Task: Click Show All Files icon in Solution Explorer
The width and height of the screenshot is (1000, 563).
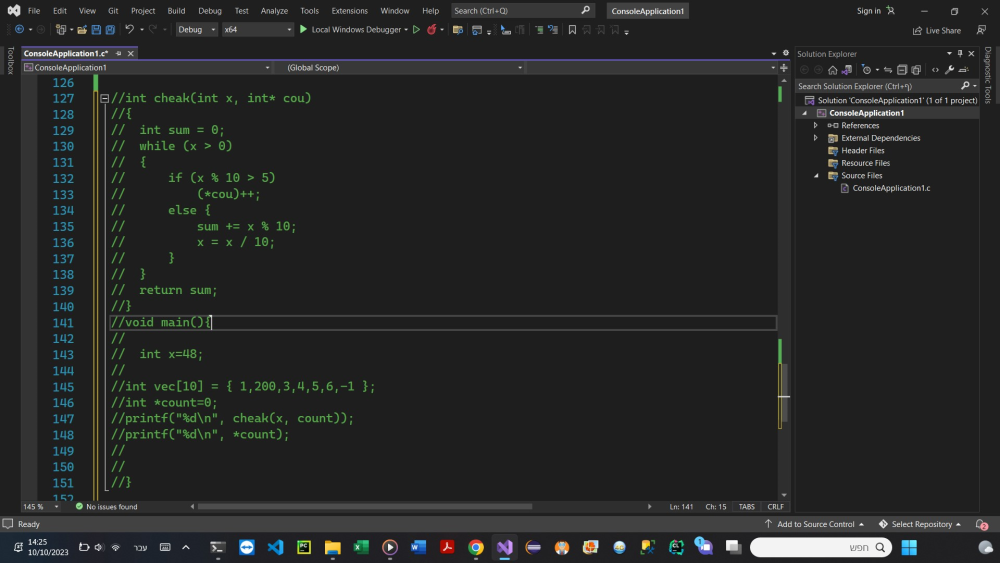Action: tap(916, 70)
